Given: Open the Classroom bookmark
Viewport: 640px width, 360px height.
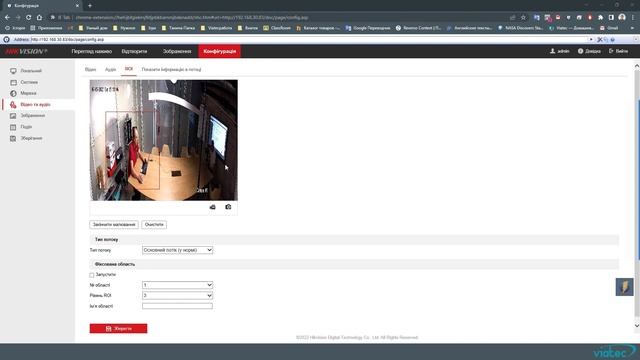Looking at the screenshot, I should click(277, 28).
